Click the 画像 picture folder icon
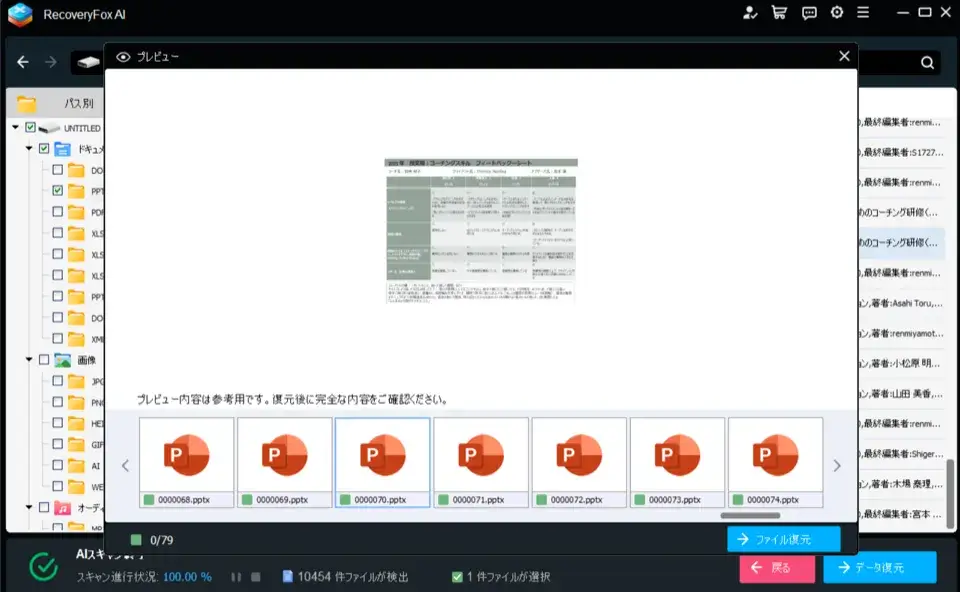Screen dimensions: 960x592 [62, 361]
